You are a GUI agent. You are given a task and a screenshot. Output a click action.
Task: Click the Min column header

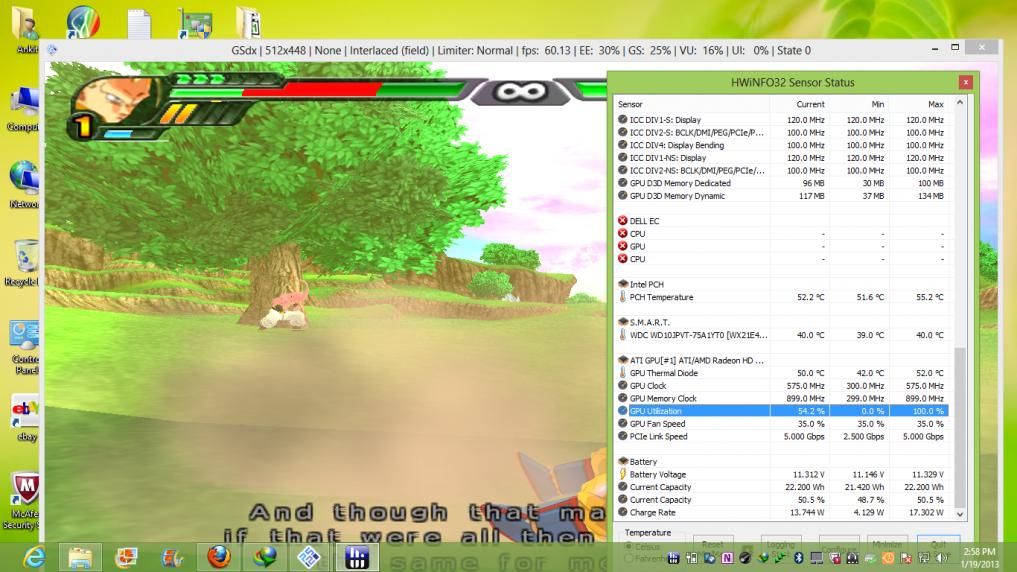[859, 104]
